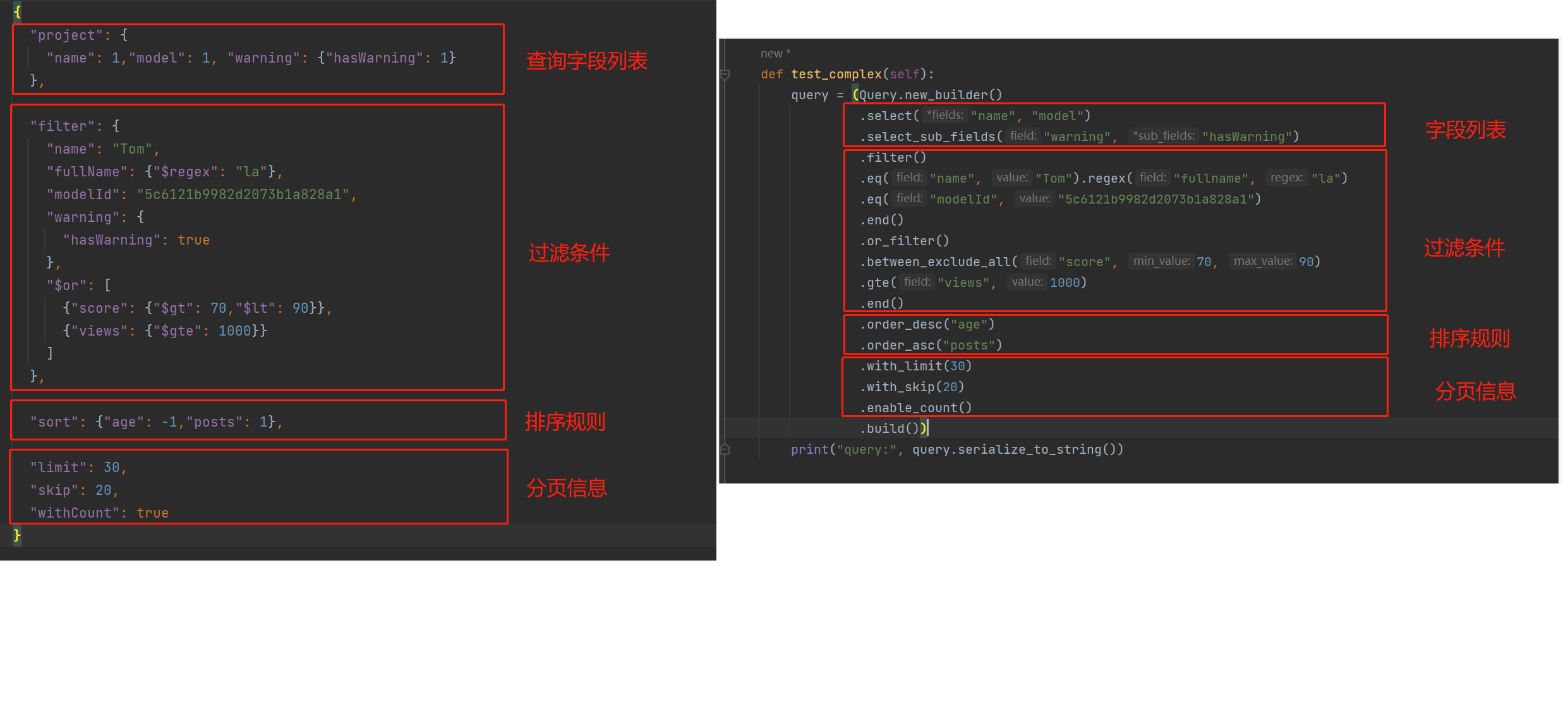Click the "skip": 20 line
The height and width of the screenshot is (716, 1568).
coord(75,490)
